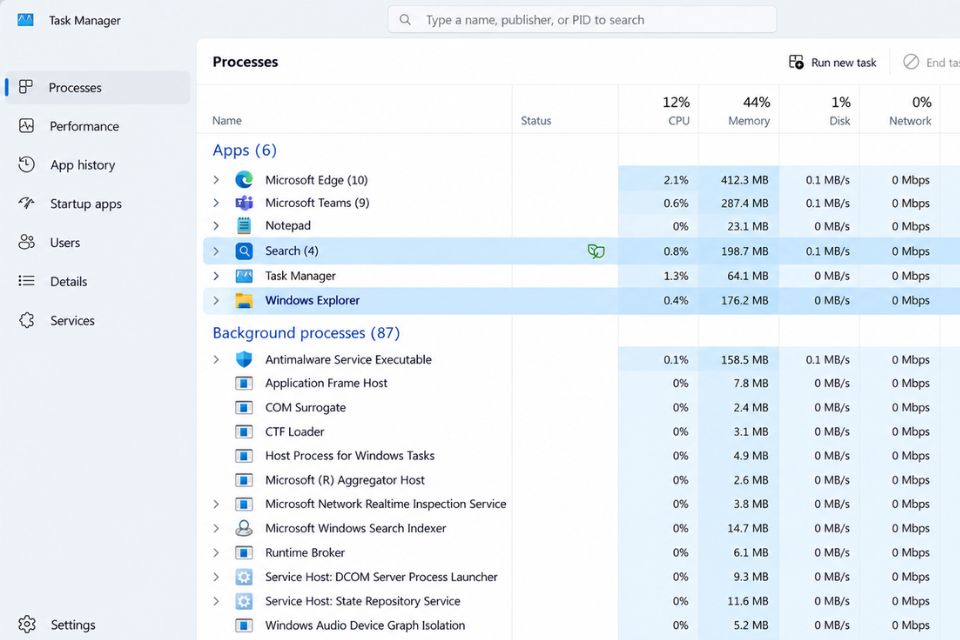Switch to the Details page
Image resolution: width=960 pixels, height=640 pixels.
[x=98, y=281]
